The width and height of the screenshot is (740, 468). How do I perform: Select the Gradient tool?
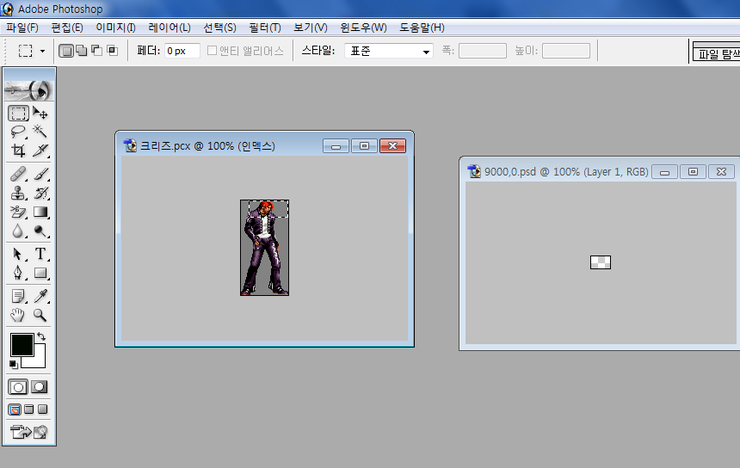click(x=41, y=212)
